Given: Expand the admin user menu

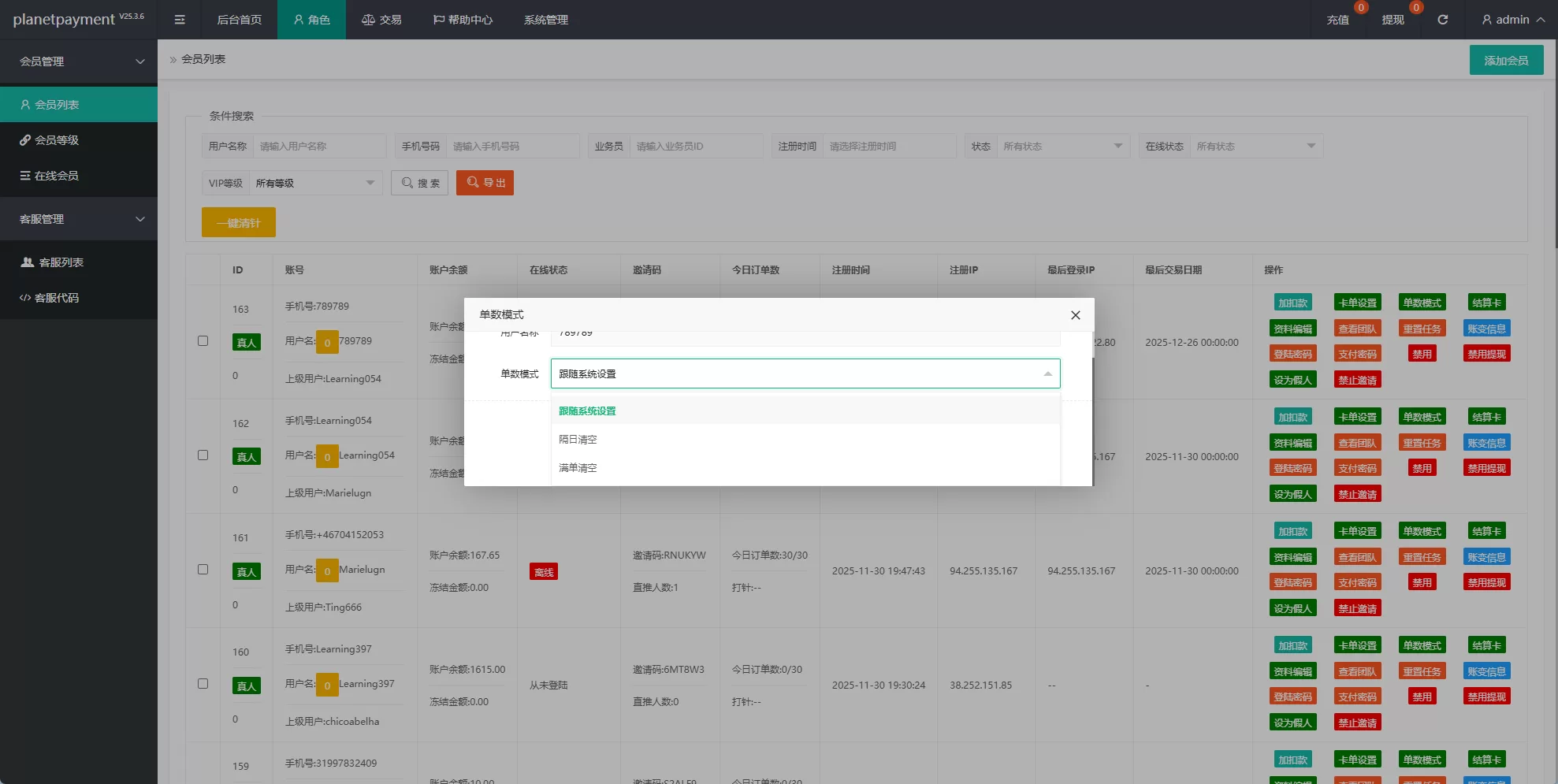Looking at the screenshot, I should point(1512,20).
